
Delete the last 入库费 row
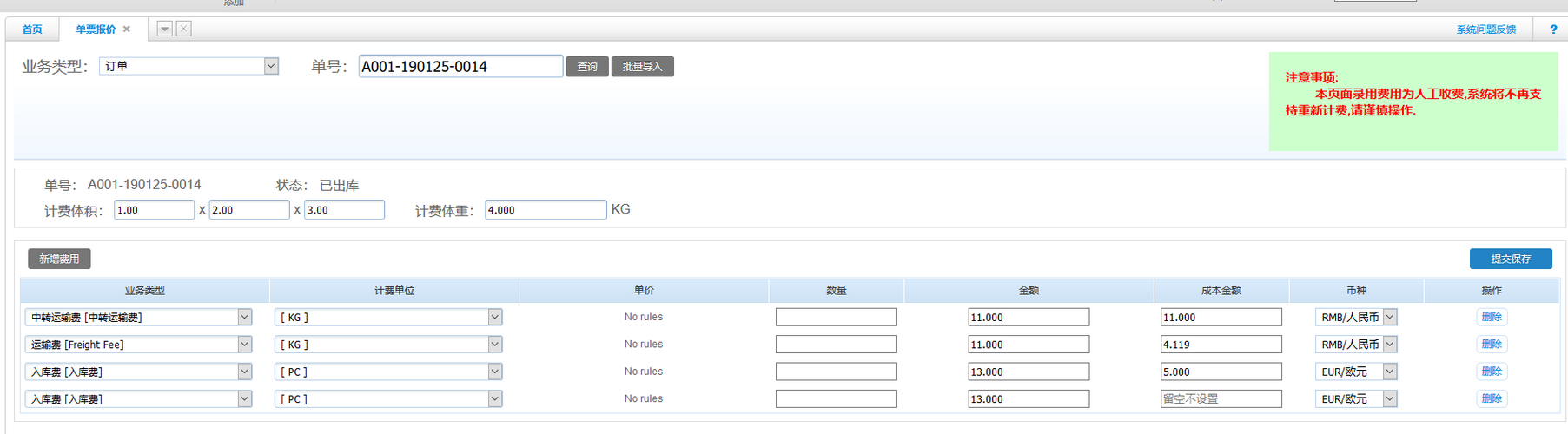[x=1492, y=398]
